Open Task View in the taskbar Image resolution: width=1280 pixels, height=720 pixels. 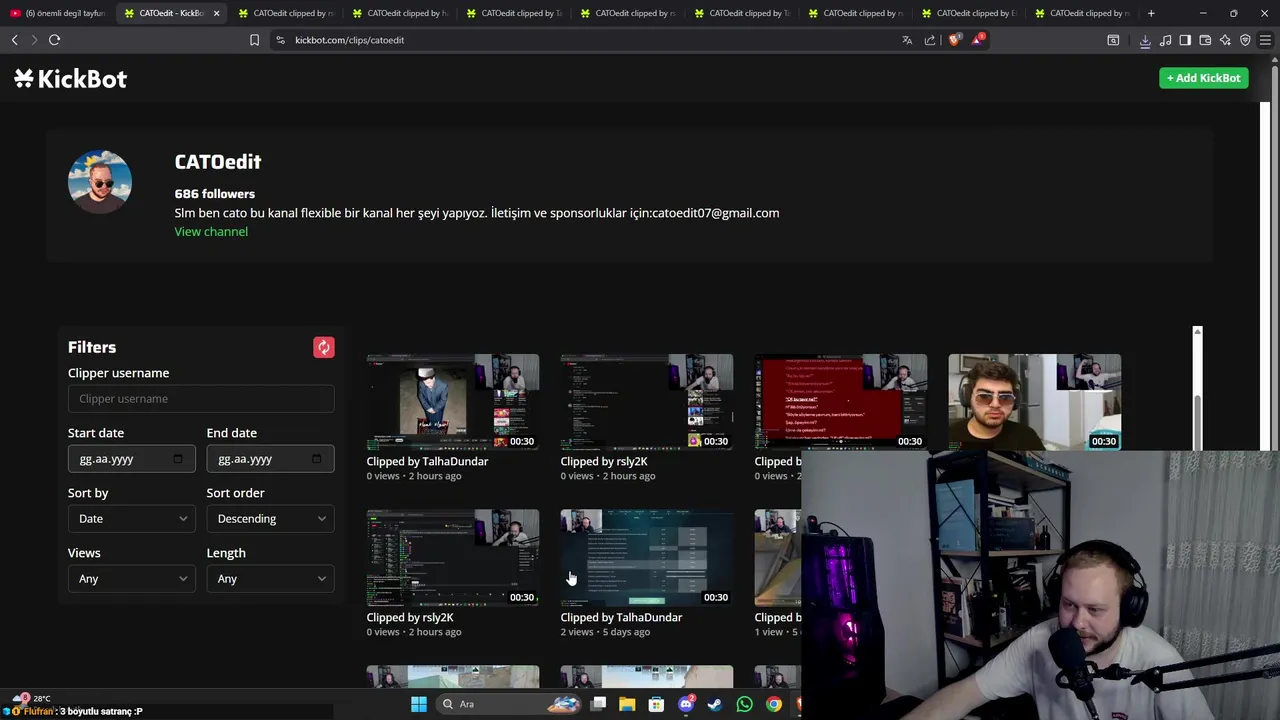pos(598,704)
